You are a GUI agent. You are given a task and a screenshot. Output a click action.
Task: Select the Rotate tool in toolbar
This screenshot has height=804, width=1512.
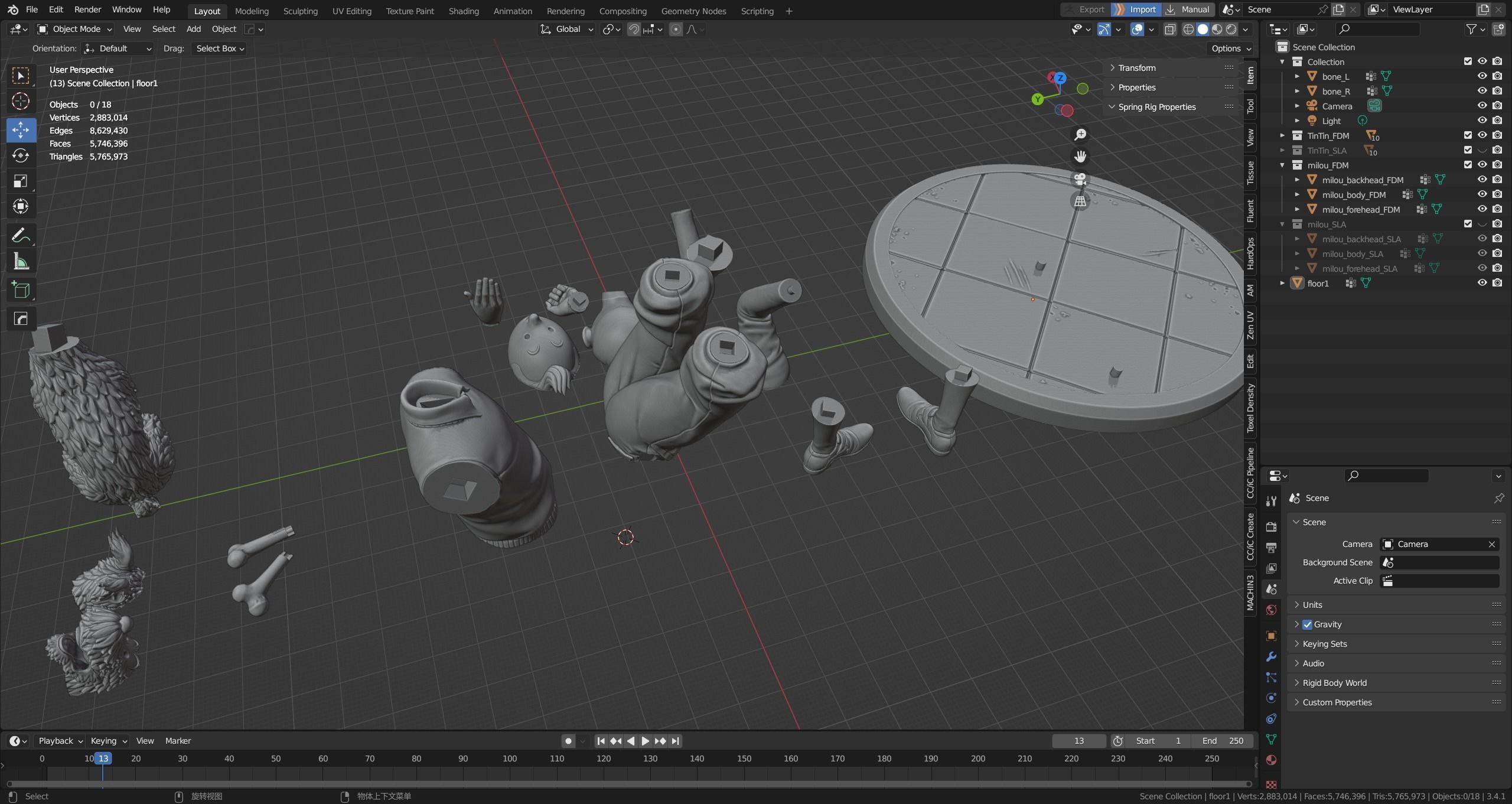tap(21, 155)
